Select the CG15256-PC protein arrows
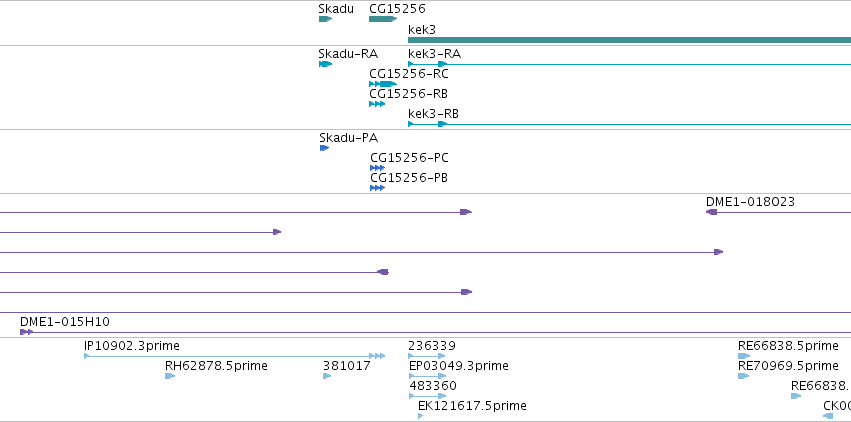851x422 pixels. click(x=377, y=168)
